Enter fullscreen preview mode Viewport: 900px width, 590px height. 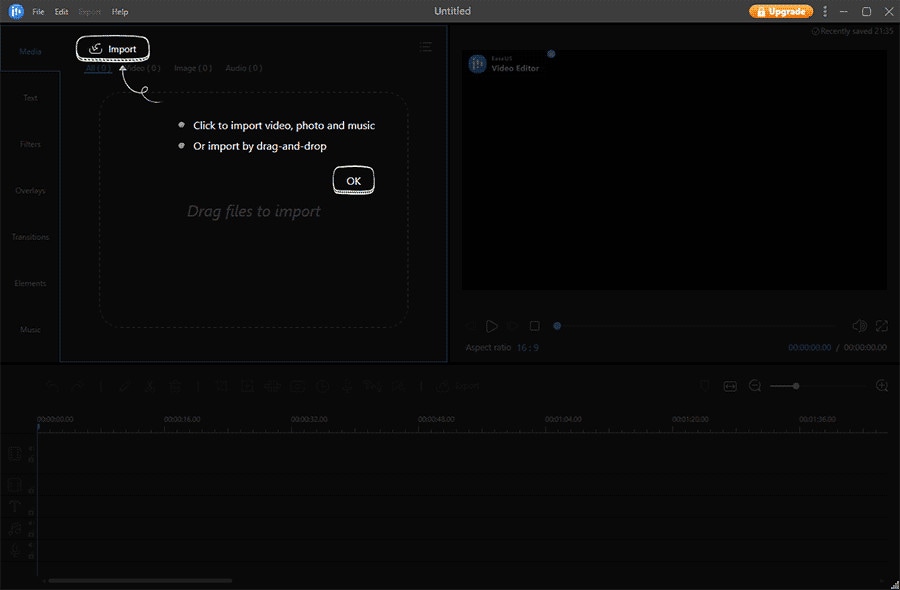point(882,326)
